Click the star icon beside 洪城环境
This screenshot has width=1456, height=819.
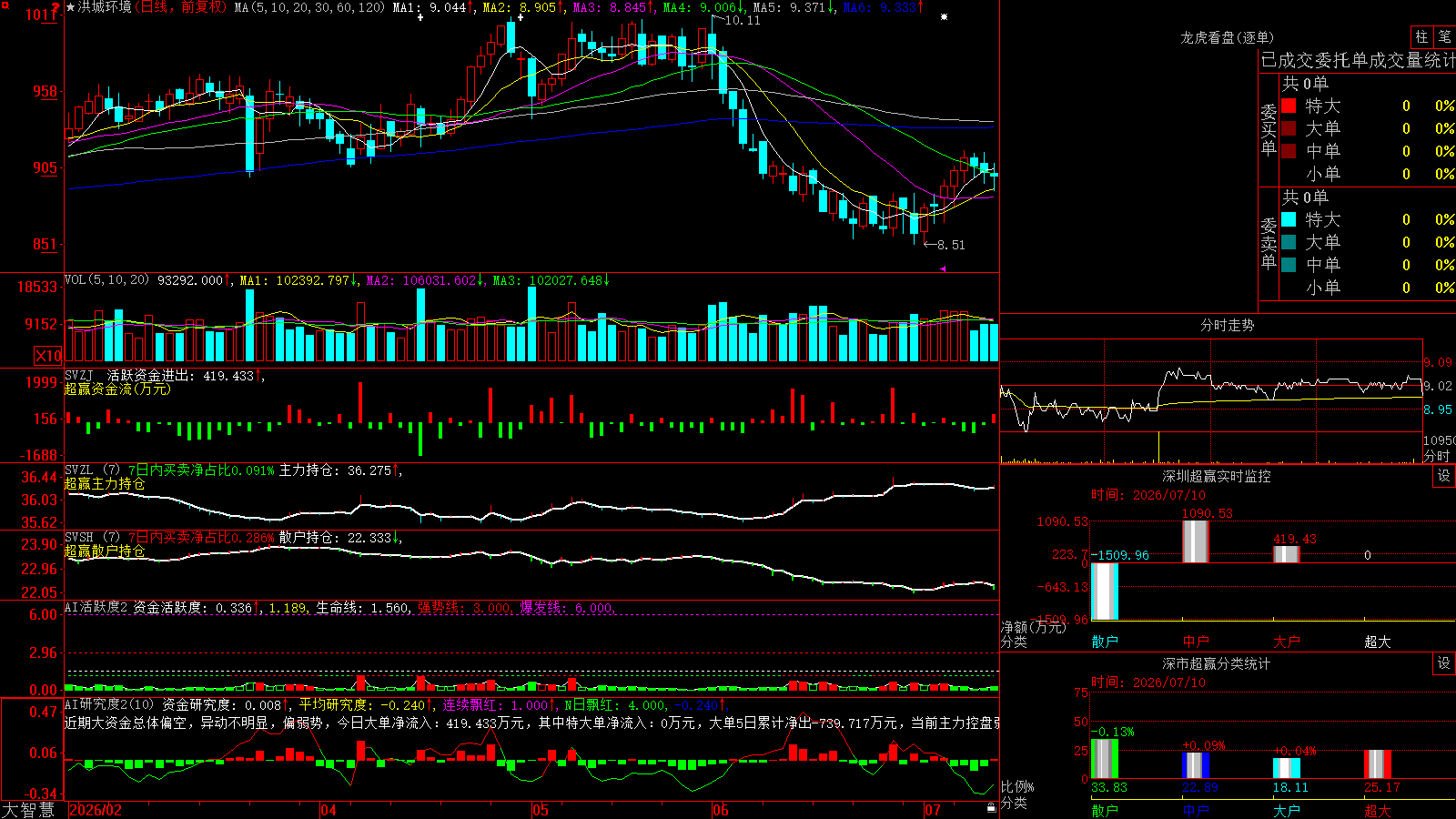coord(71,7)
